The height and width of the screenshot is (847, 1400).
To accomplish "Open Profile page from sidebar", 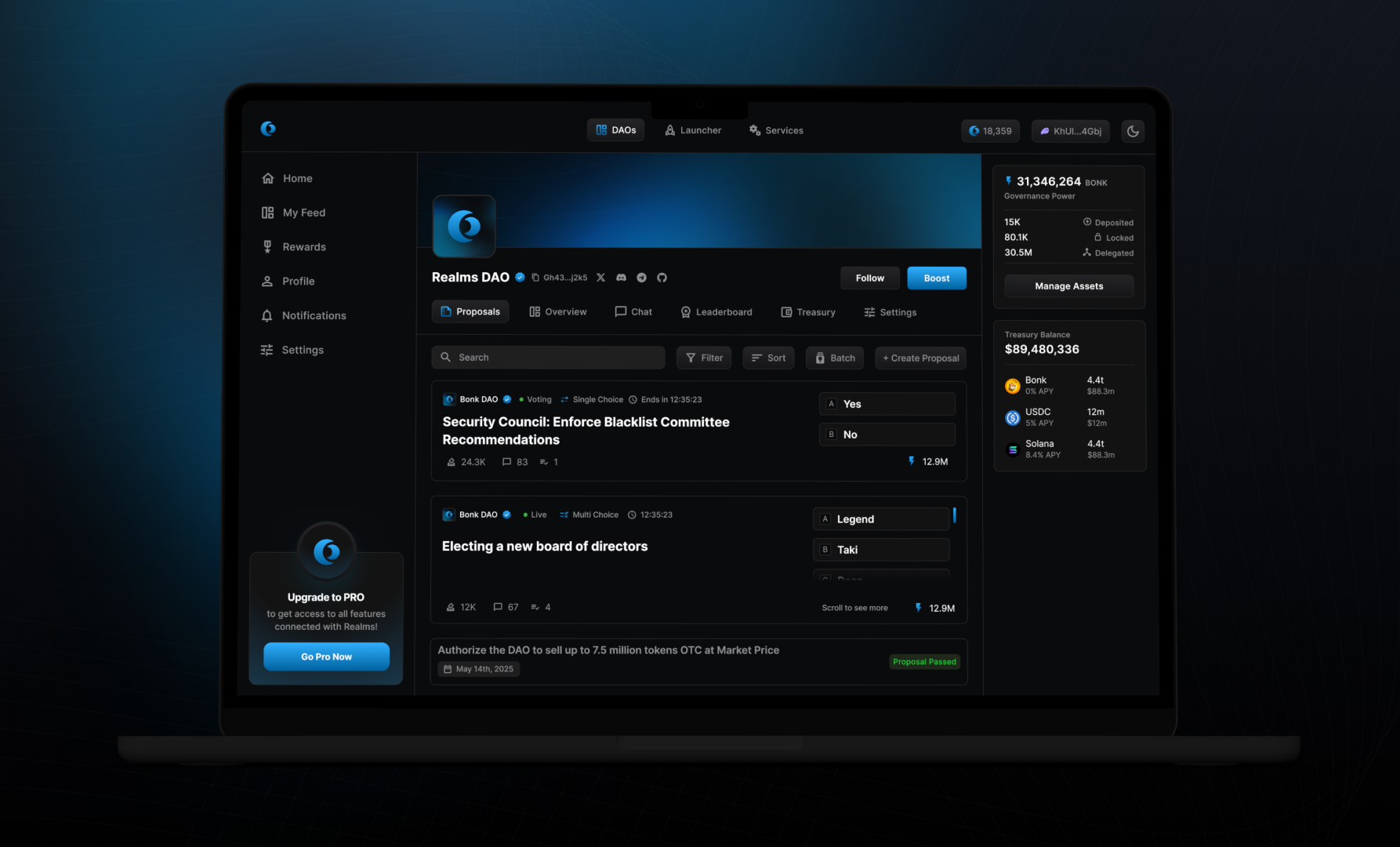I will 288,282.
